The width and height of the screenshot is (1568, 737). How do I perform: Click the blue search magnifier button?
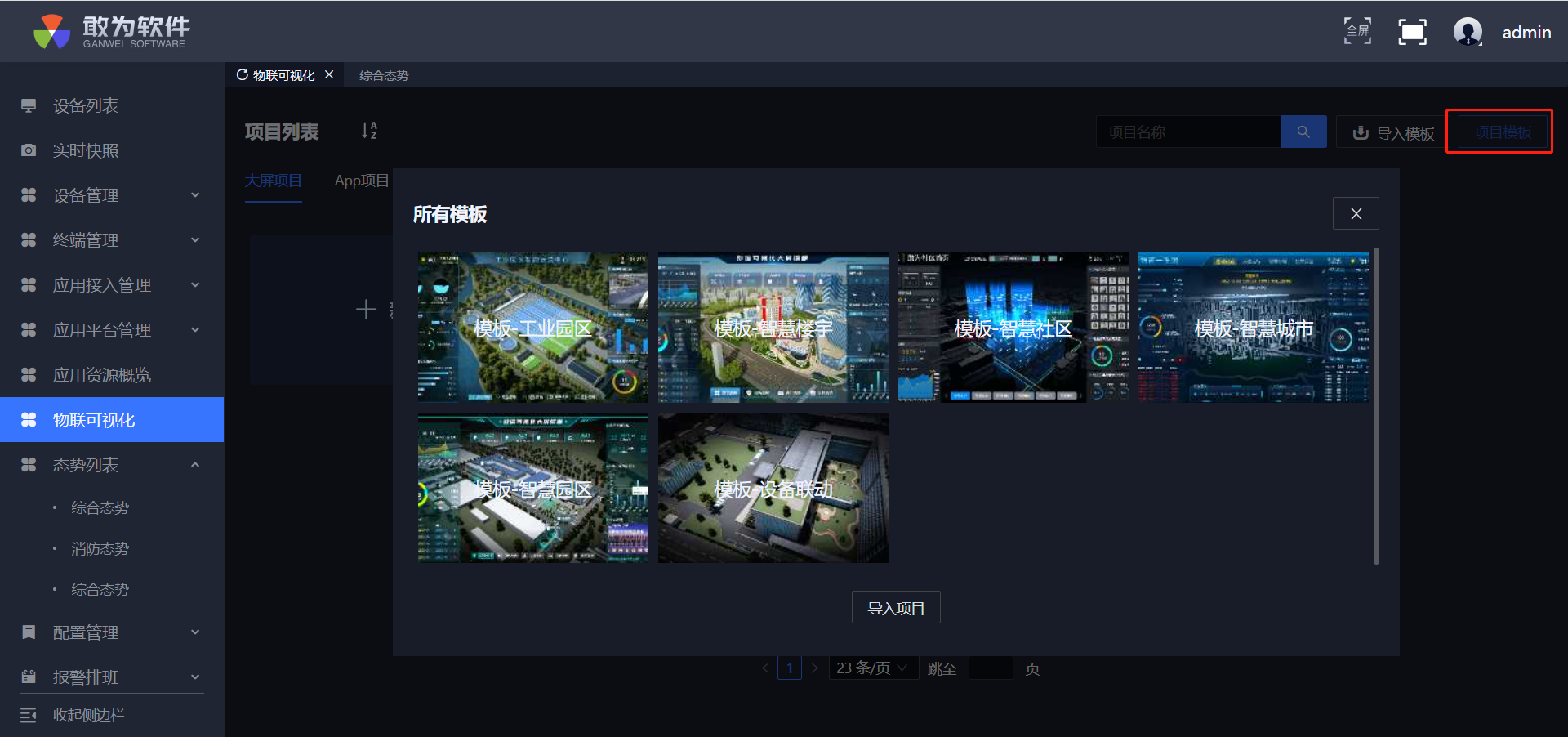tap(1303, 132)
